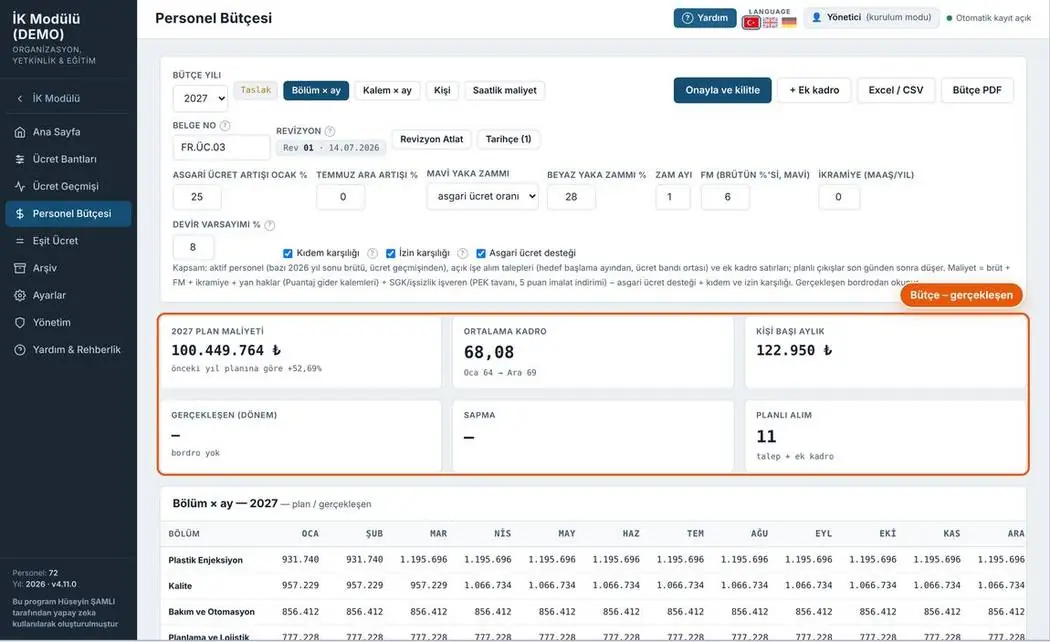Focus the Asgari Ücret Artışı Ocak field
The height and width of the screenshot is (642, 1050).
coord(197,197)
